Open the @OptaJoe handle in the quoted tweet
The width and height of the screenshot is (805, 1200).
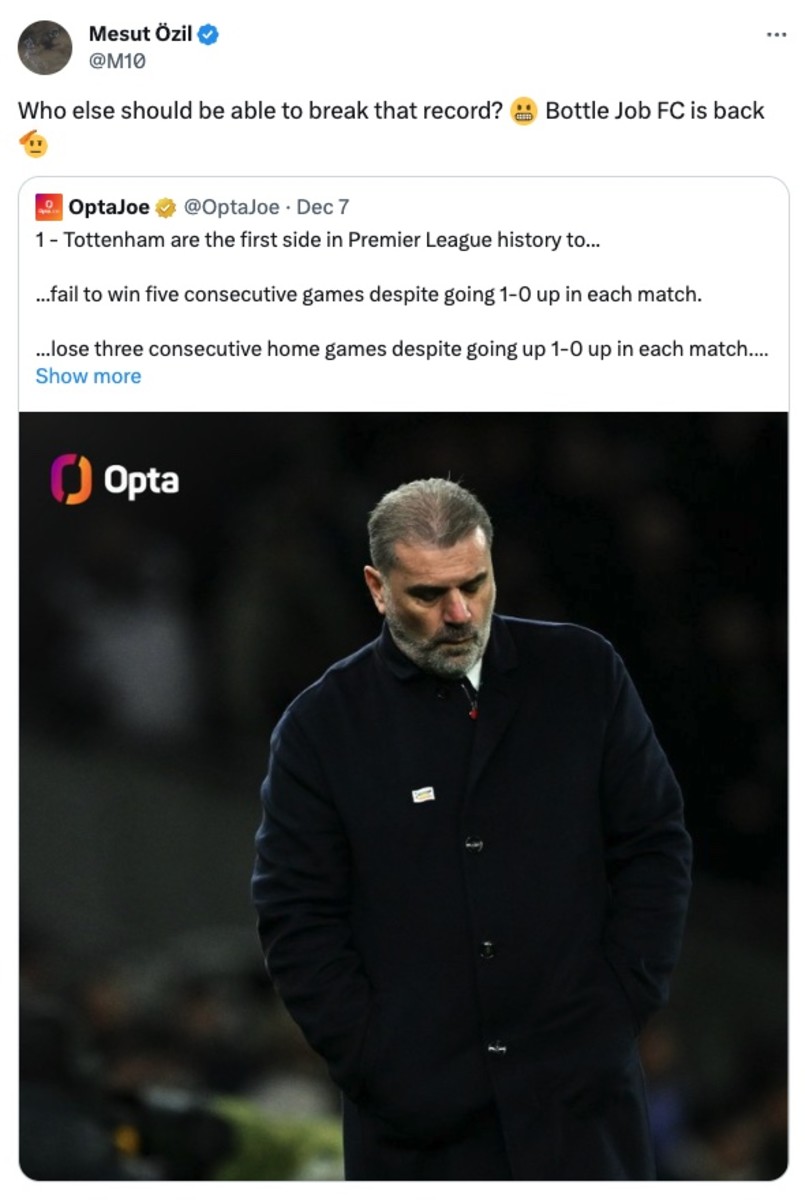pos(232,207)
